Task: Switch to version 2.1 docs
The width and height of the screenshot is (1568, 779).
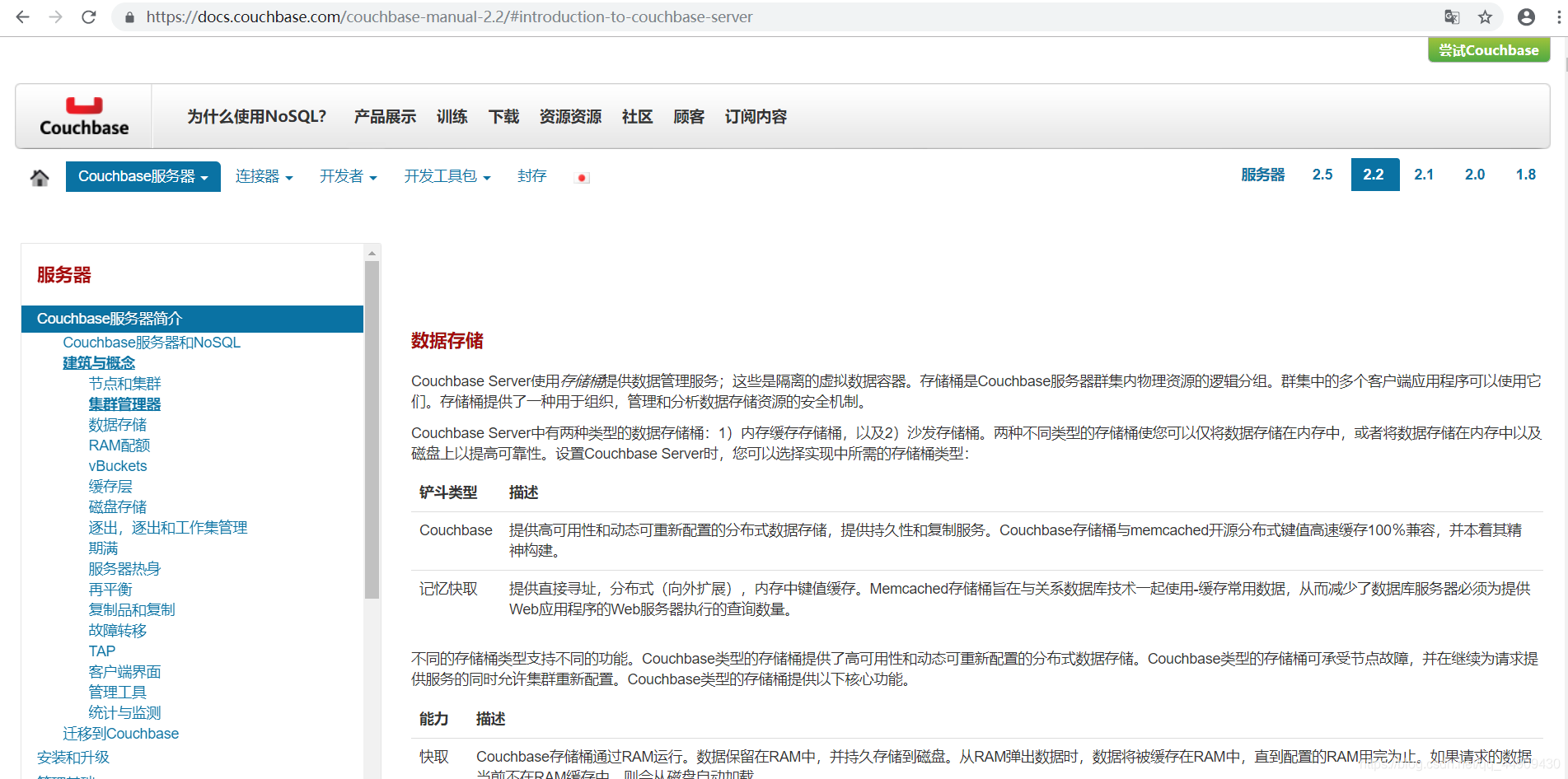Action: (1424, 175)
